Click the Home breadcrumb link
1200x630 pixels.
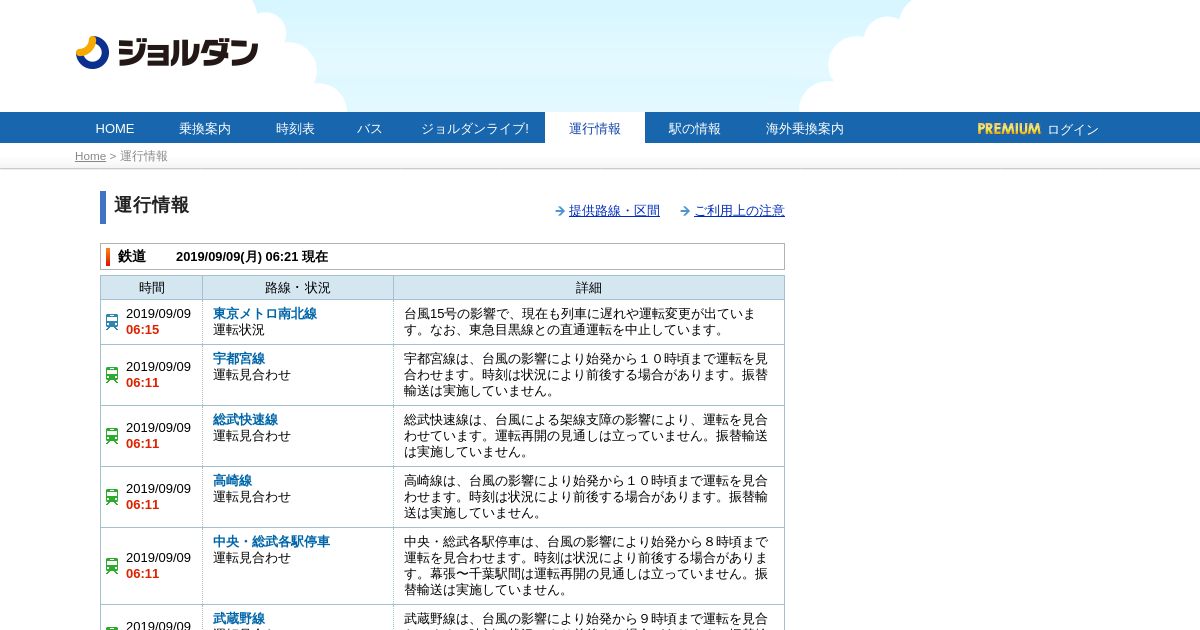coord(90,156)
